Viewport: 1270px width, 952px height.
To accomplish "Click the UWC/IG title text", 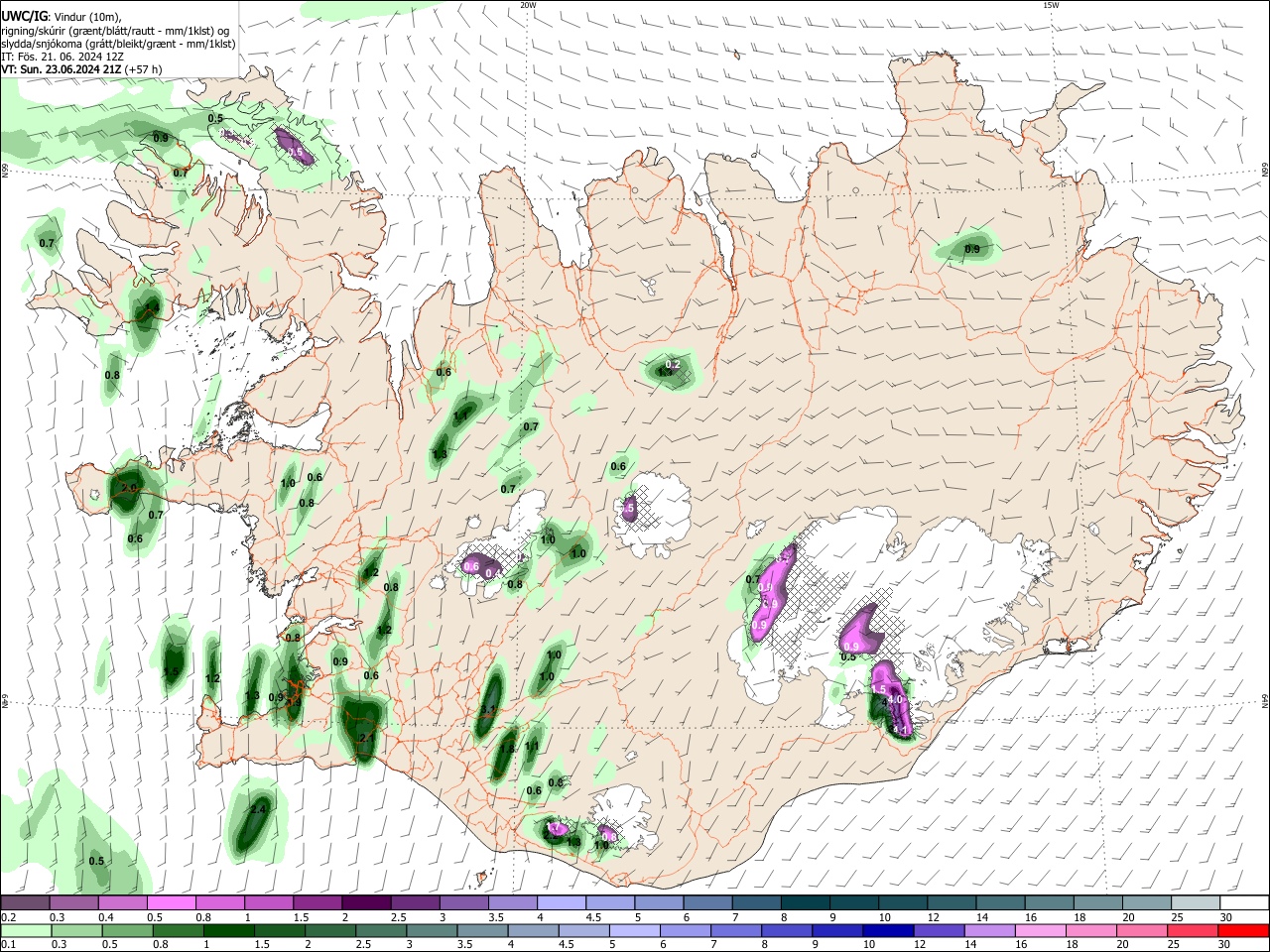I will [23, 17].
